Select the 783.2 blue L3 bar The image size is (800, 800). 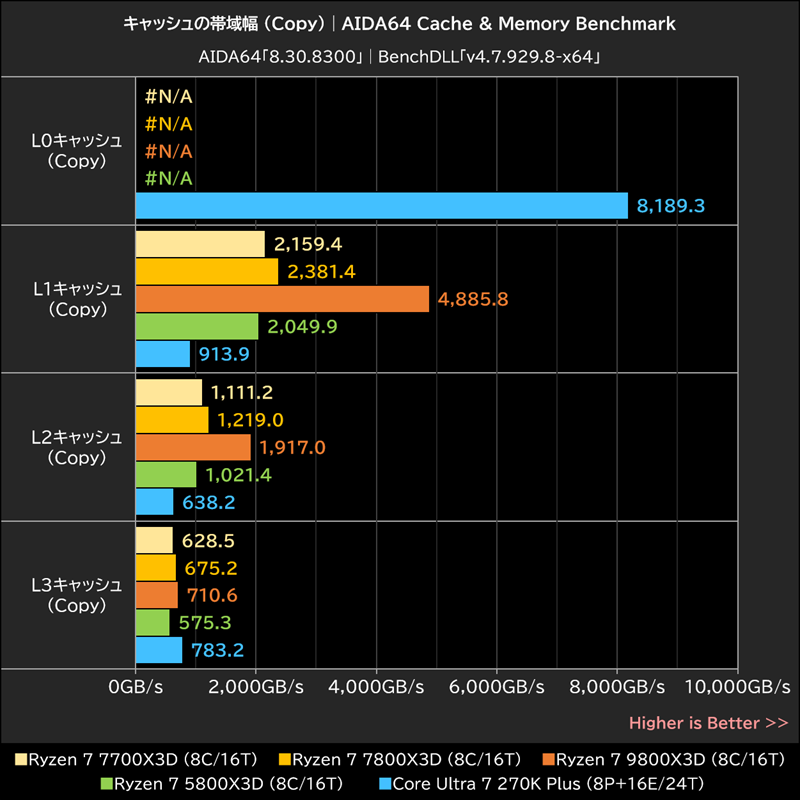(x=159, y=650)
